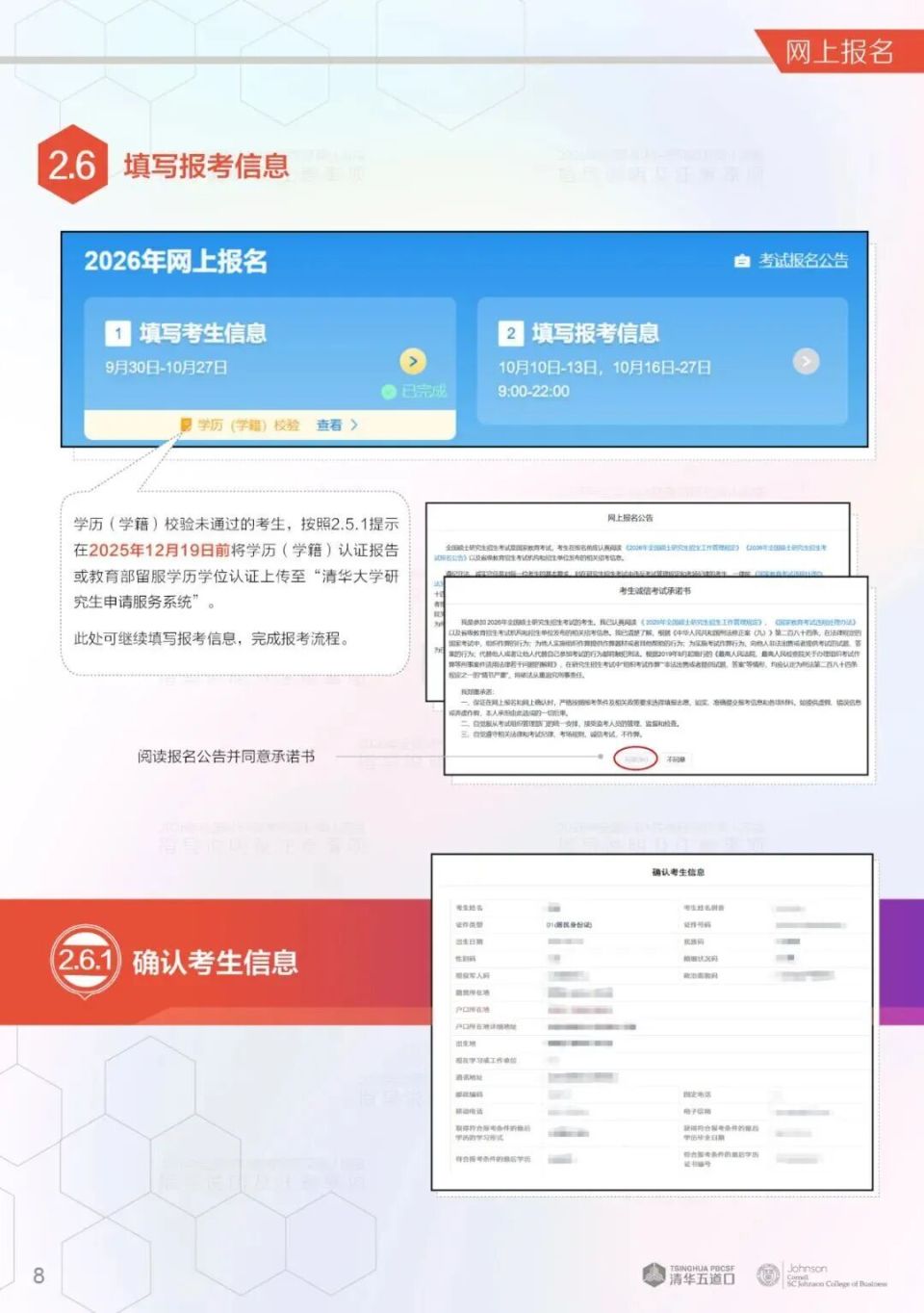Select the circled 同意 option in the commitment dialog
This screenshot has height=1313, width=924.
click(x=635, y=759)
